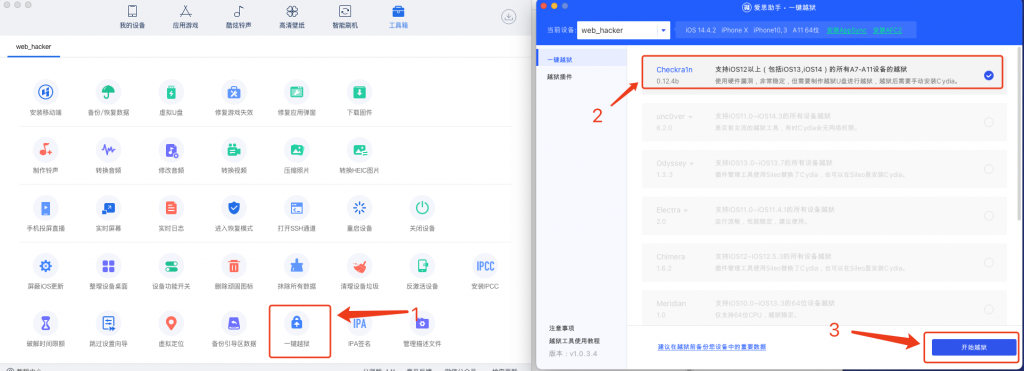The height and width of the screenshot is (371, 1024).
Task: Open the 手机投屏直播 screen casting icon
Action: pos(46,208)
